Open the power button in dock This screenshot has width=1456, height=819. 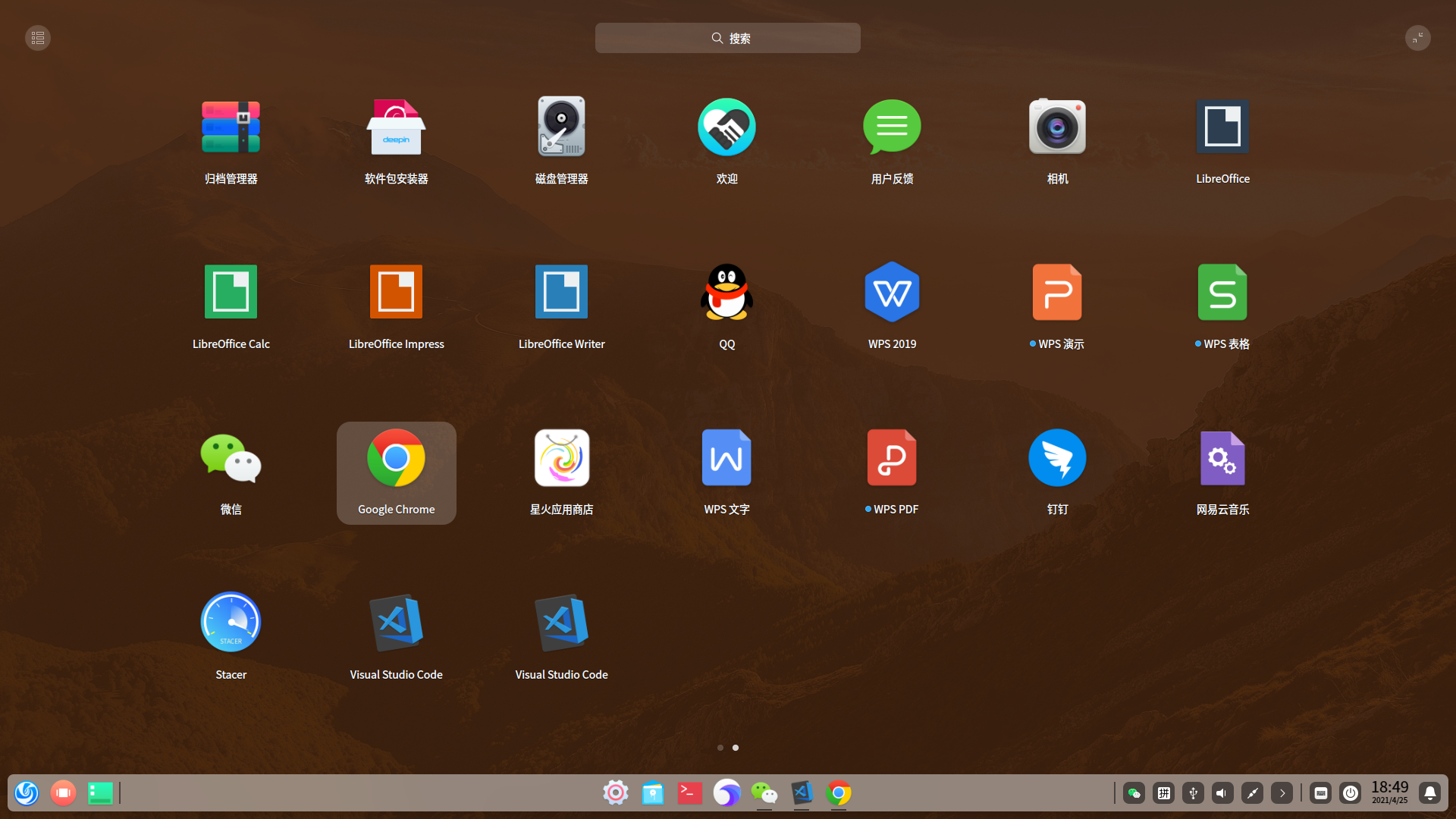1350,793
